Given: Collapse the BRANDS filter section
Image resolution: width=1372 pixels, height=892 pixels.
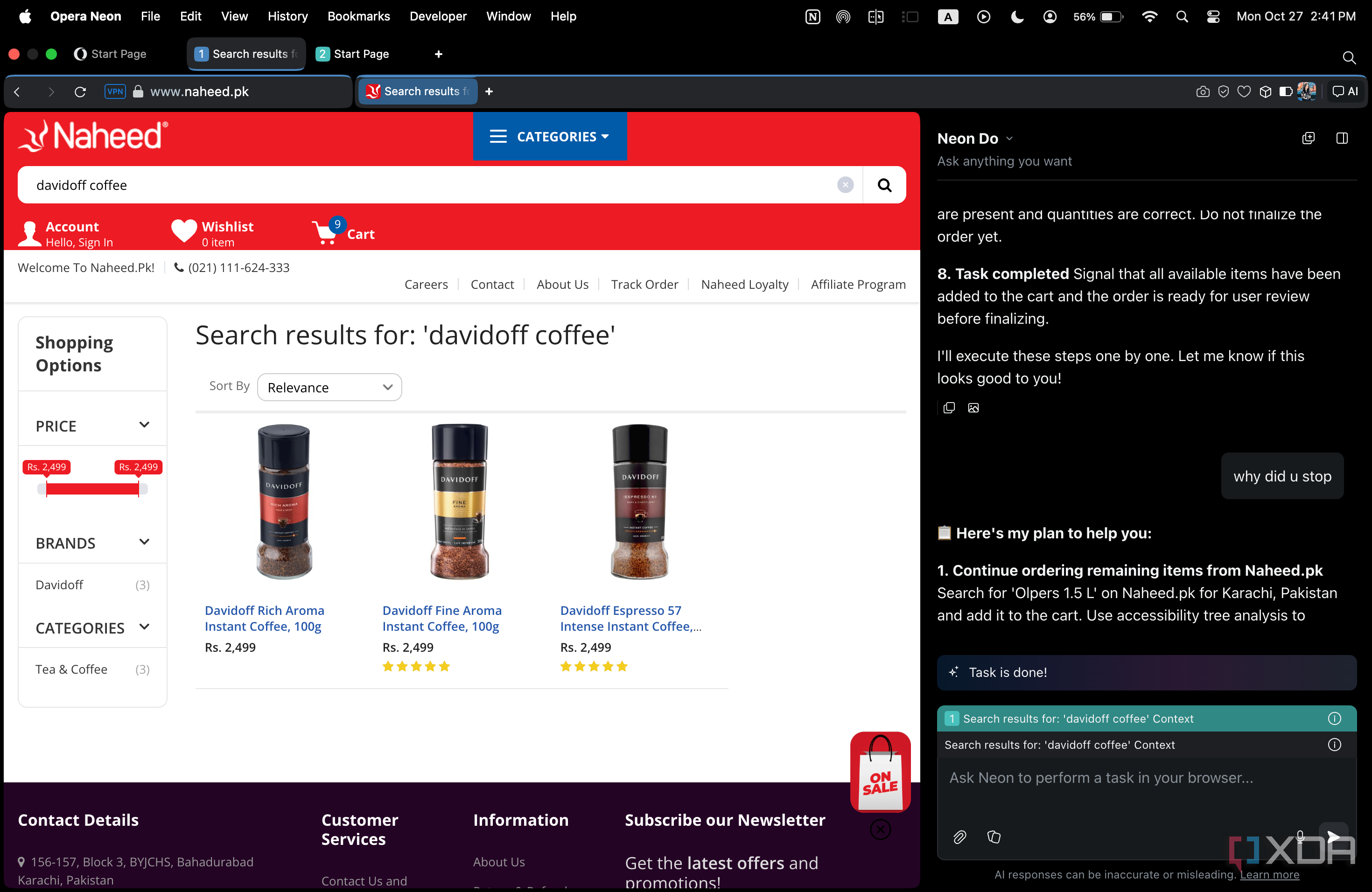Looking at the screenshot, I should pyautogui.click(x=92, y=543).
